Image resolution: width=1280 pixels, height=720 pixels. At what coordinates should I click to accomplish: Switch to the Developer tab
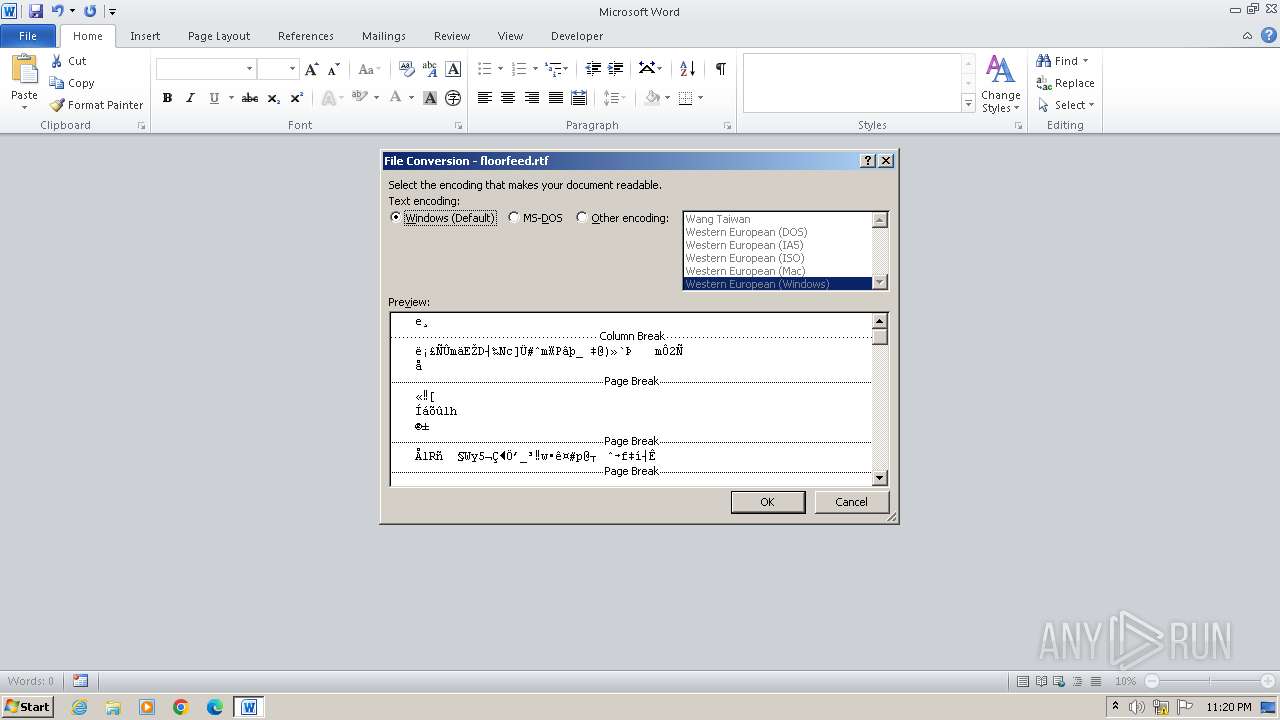click(577, 36)
